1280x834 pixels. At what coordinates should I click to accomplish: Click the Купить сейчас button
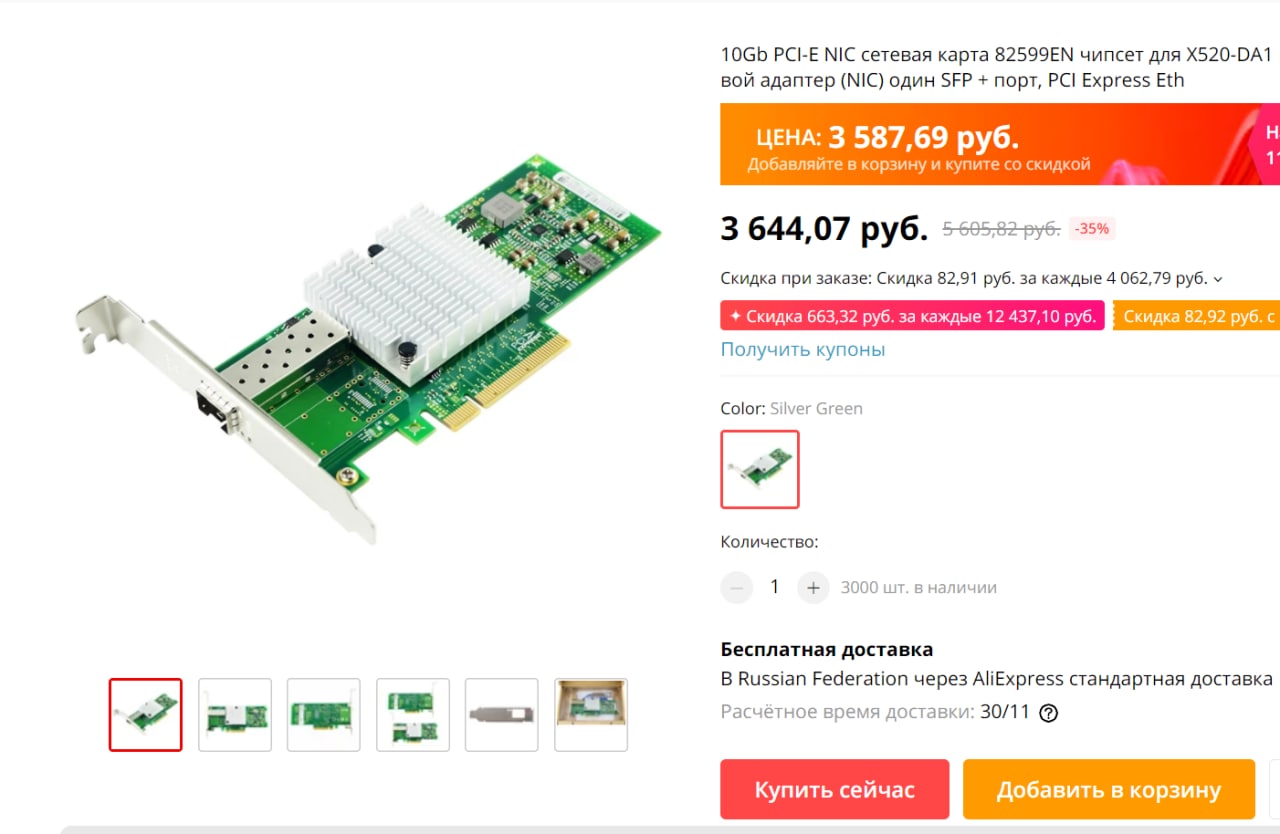coord(834,789)
